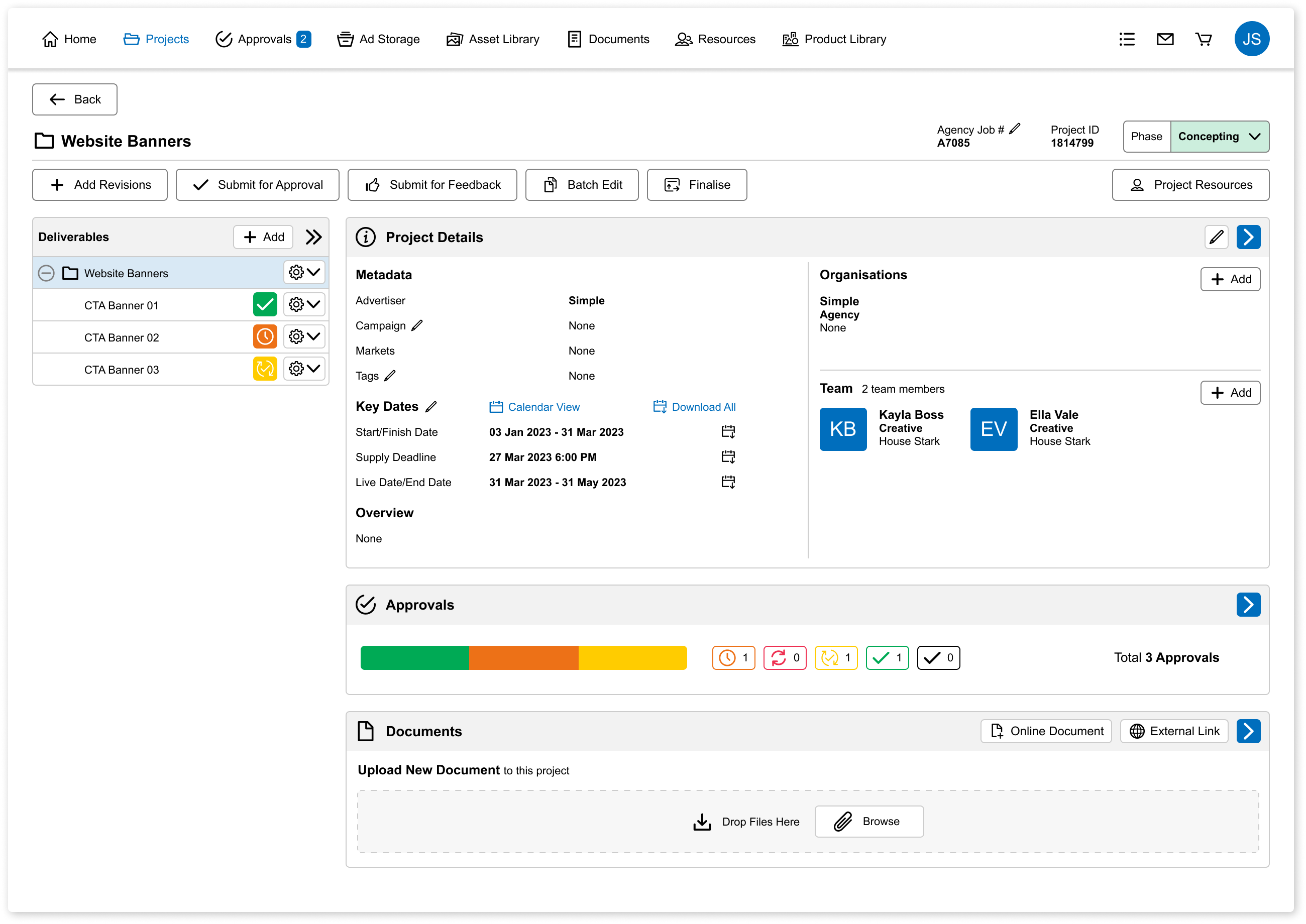Click the shopping cart icon
Viewport: 1306px width, 924px height.
tap(1203, 39)
